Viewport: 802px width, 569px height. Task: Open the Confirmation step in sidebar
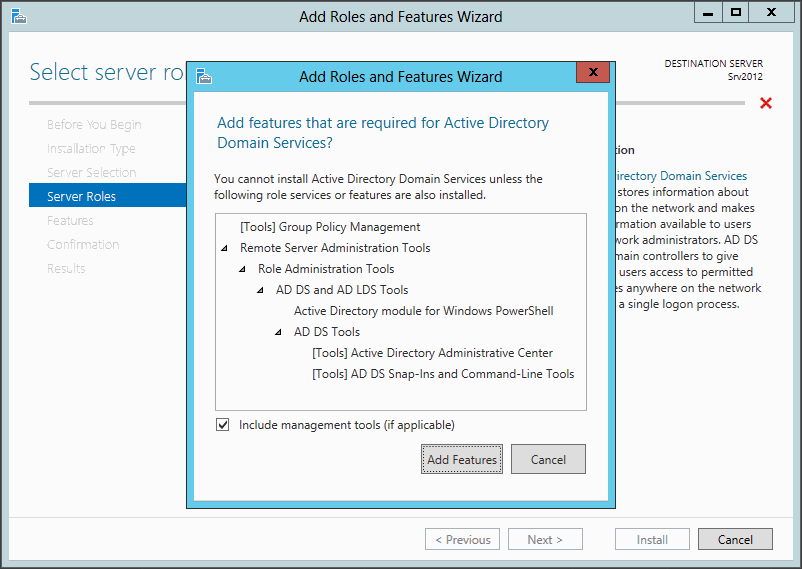pyautogui.click(x=83, y=245)
